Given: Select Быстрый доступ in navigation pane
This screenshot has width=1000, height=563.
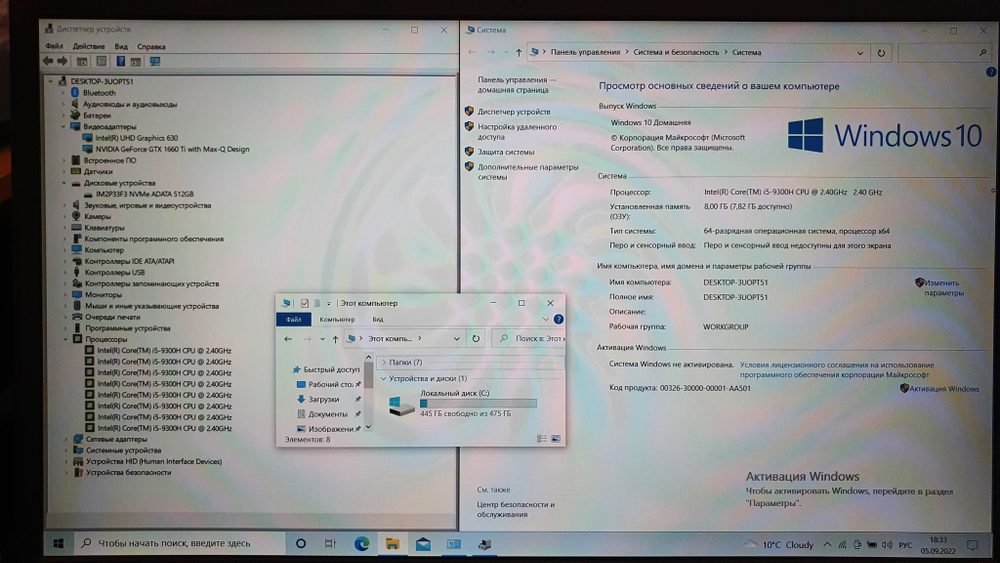Looking at the screenshot, I should point(331,370).
